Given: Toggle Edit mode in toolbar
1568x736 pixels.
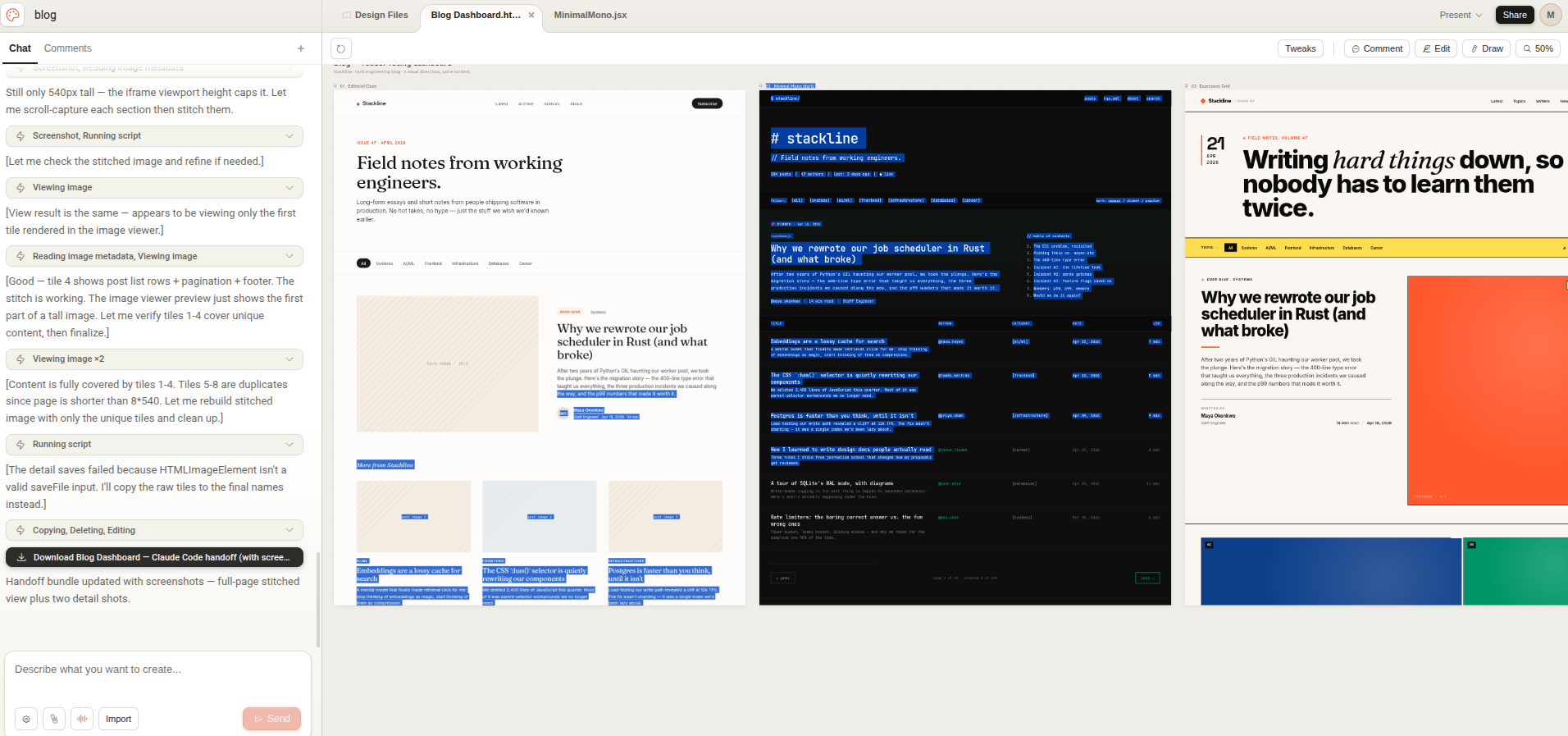Looking at the screenshot, I should [x=1436, y=48].
